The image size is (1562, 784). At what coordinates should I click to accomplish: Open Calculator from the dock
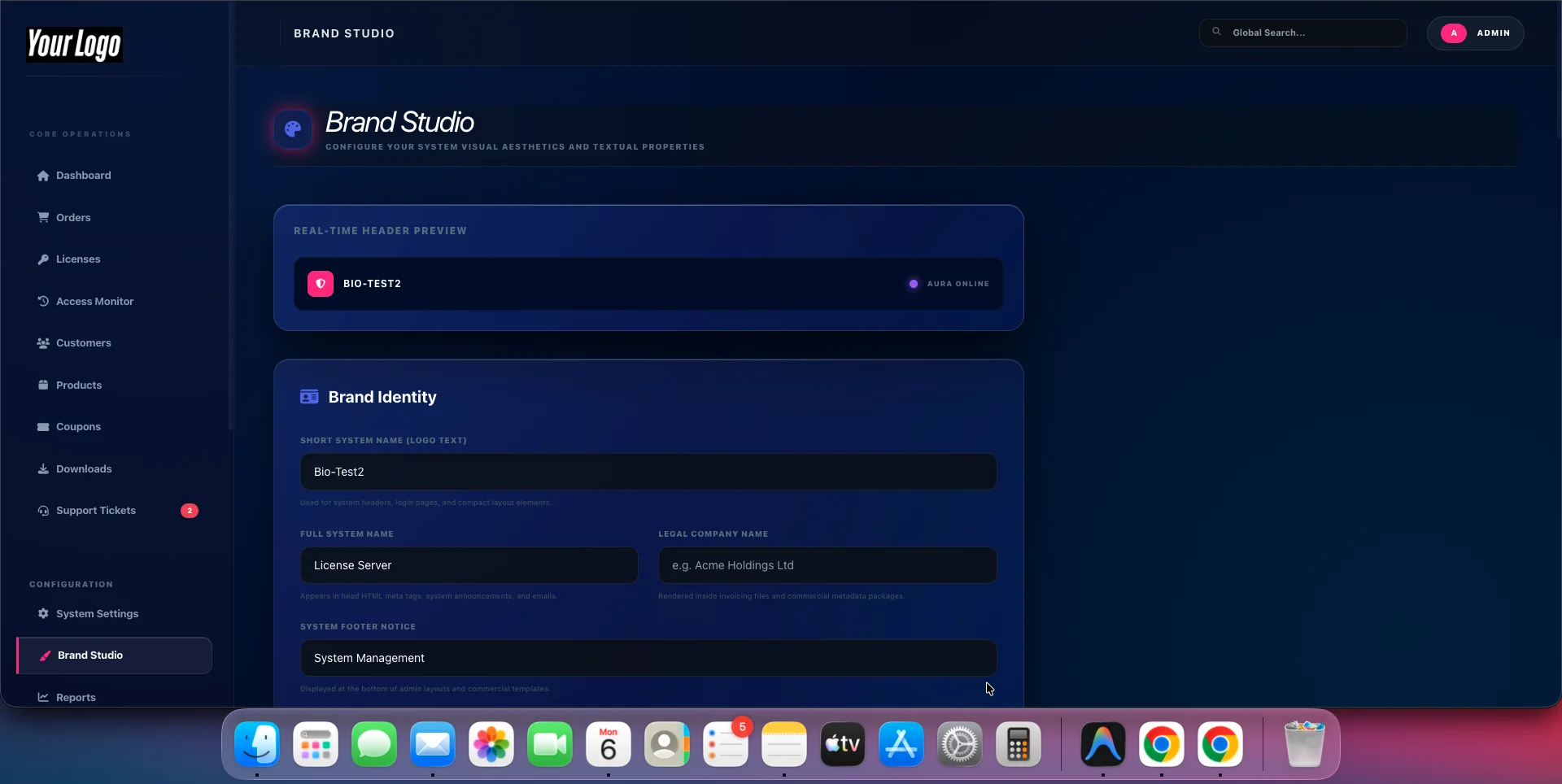[1019, 744]
